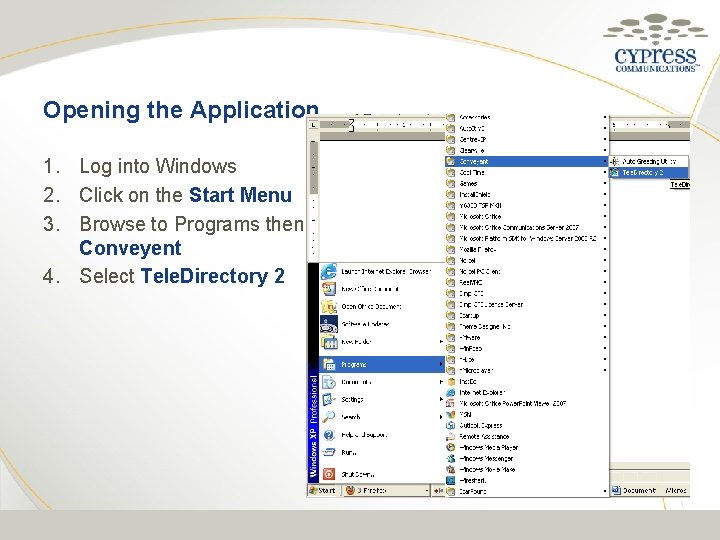Launch Internet Explorer from Programs list
The width and height of the screenshot is (720, 540).
click(x=527, y=393)
